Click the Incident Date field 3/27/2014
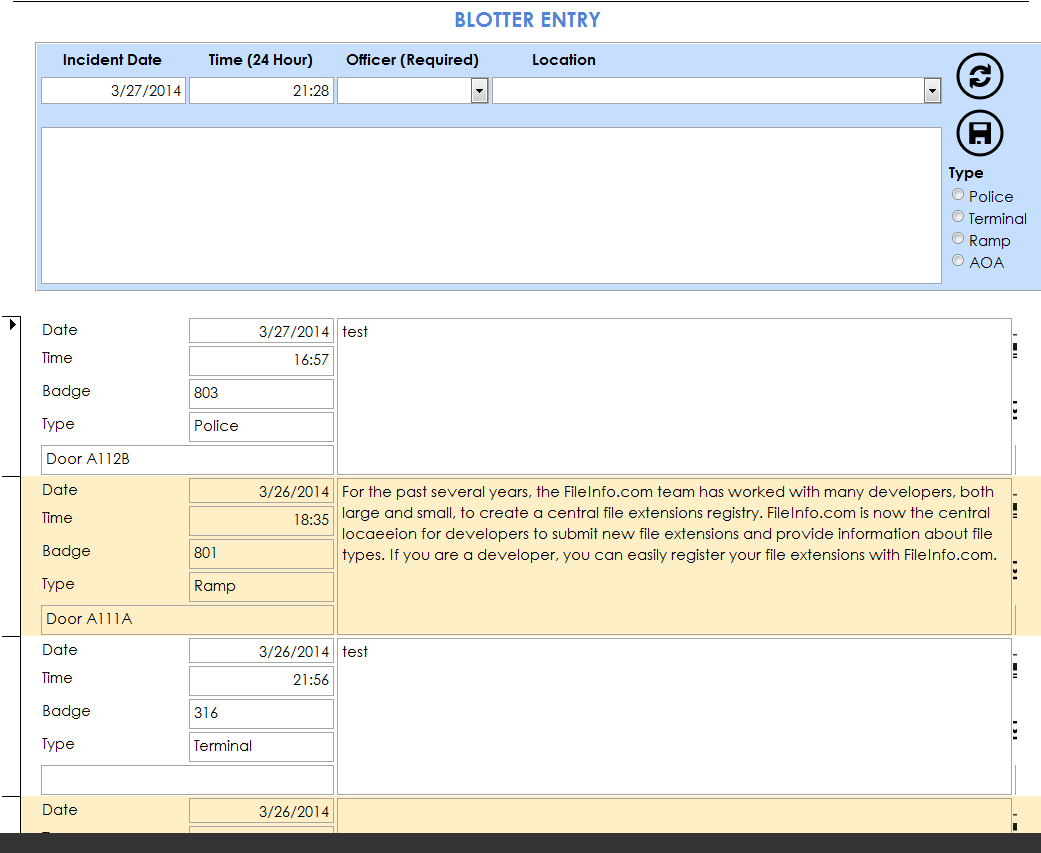1041x853 pixels. pyautogui.click(x=114, y=91)
